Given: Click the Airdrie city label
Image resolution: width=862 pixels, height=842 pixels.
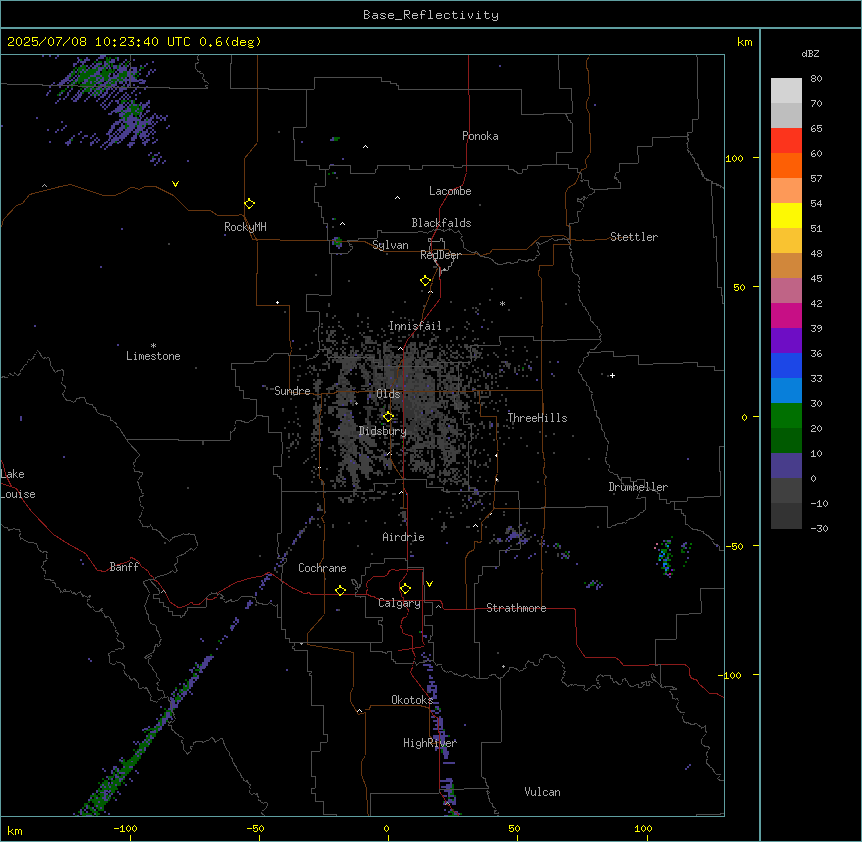Looking at the screenshot, I should pos(404,537).
